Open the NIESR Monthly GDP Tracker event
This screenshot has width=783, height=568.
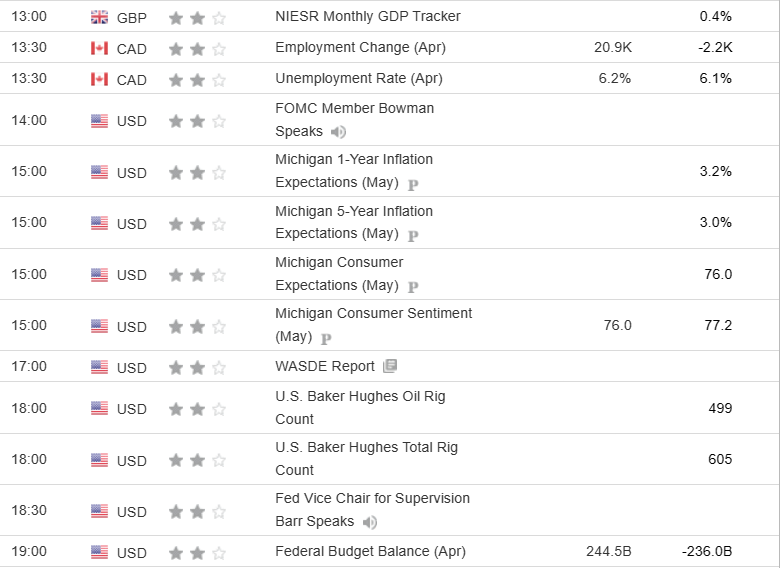[x=367, y=17]
